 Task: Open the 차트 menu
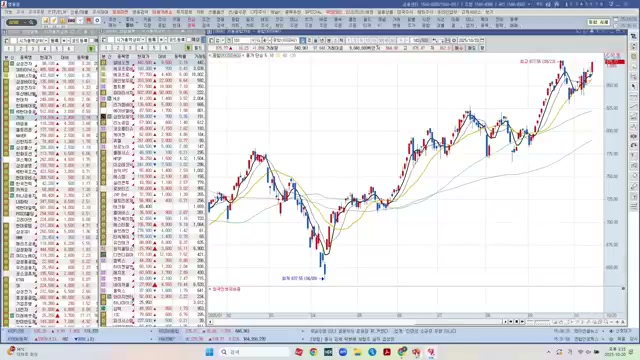click(200, 12)
